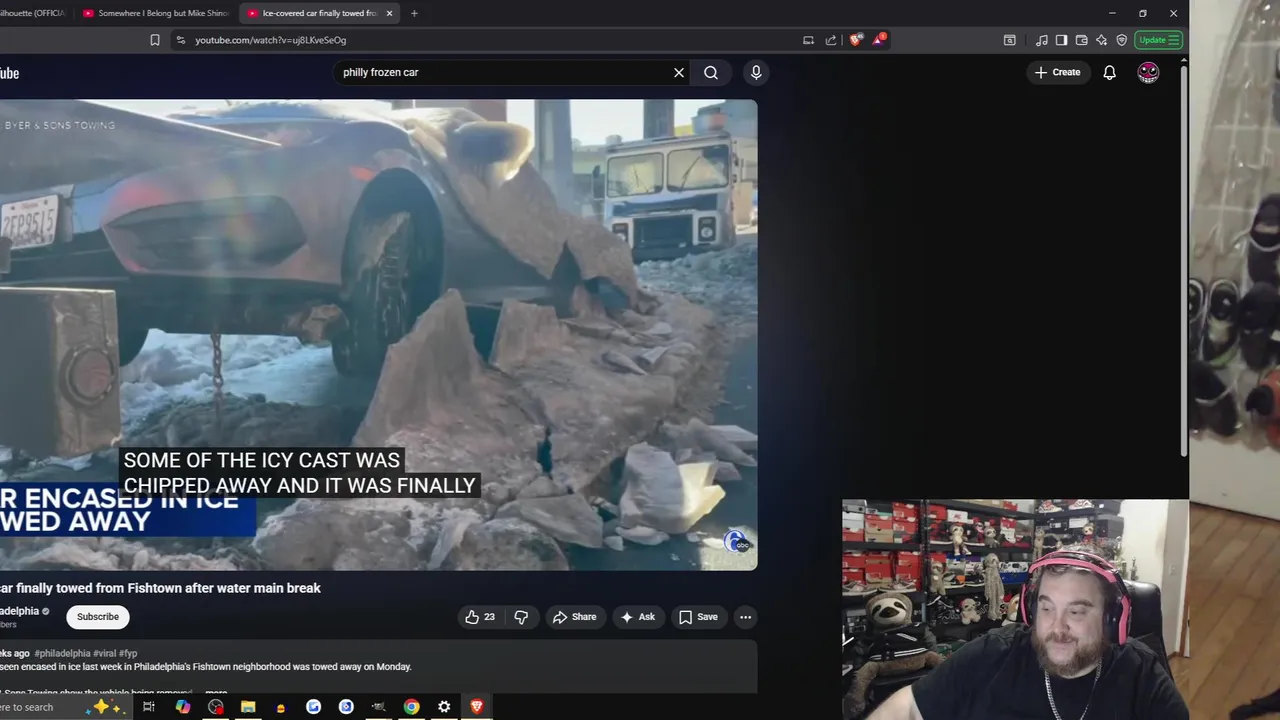
Task: Open the Update menu button
Action: [1159, 40]
